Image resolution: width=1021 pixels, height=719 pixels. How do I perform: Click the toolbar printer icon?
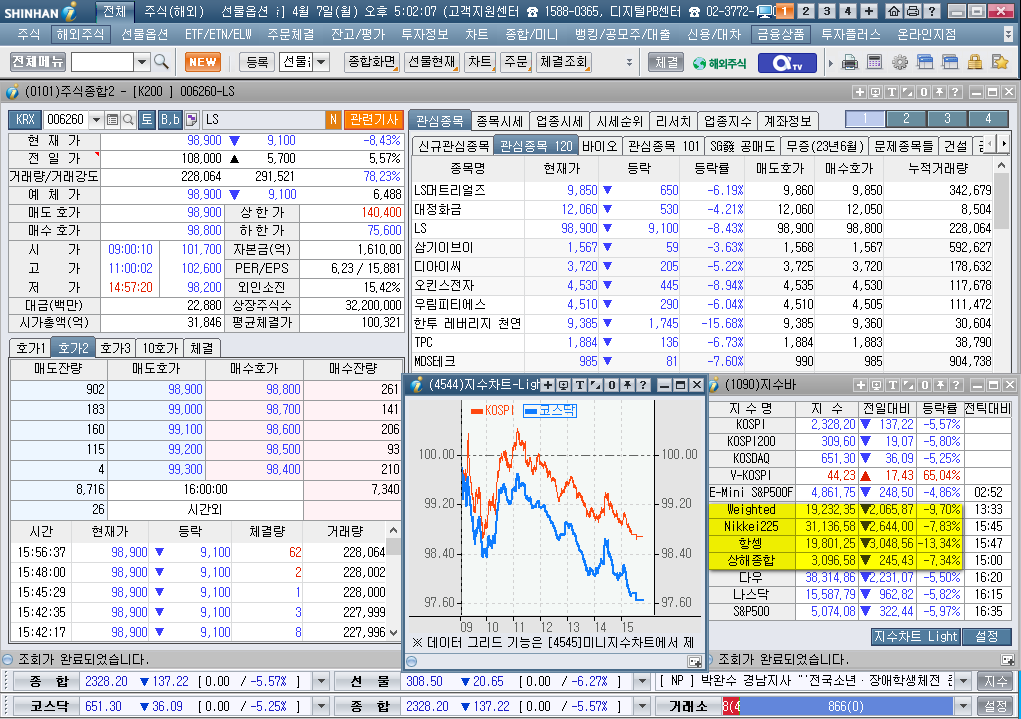pyautogui.click(x=850, y=63)
